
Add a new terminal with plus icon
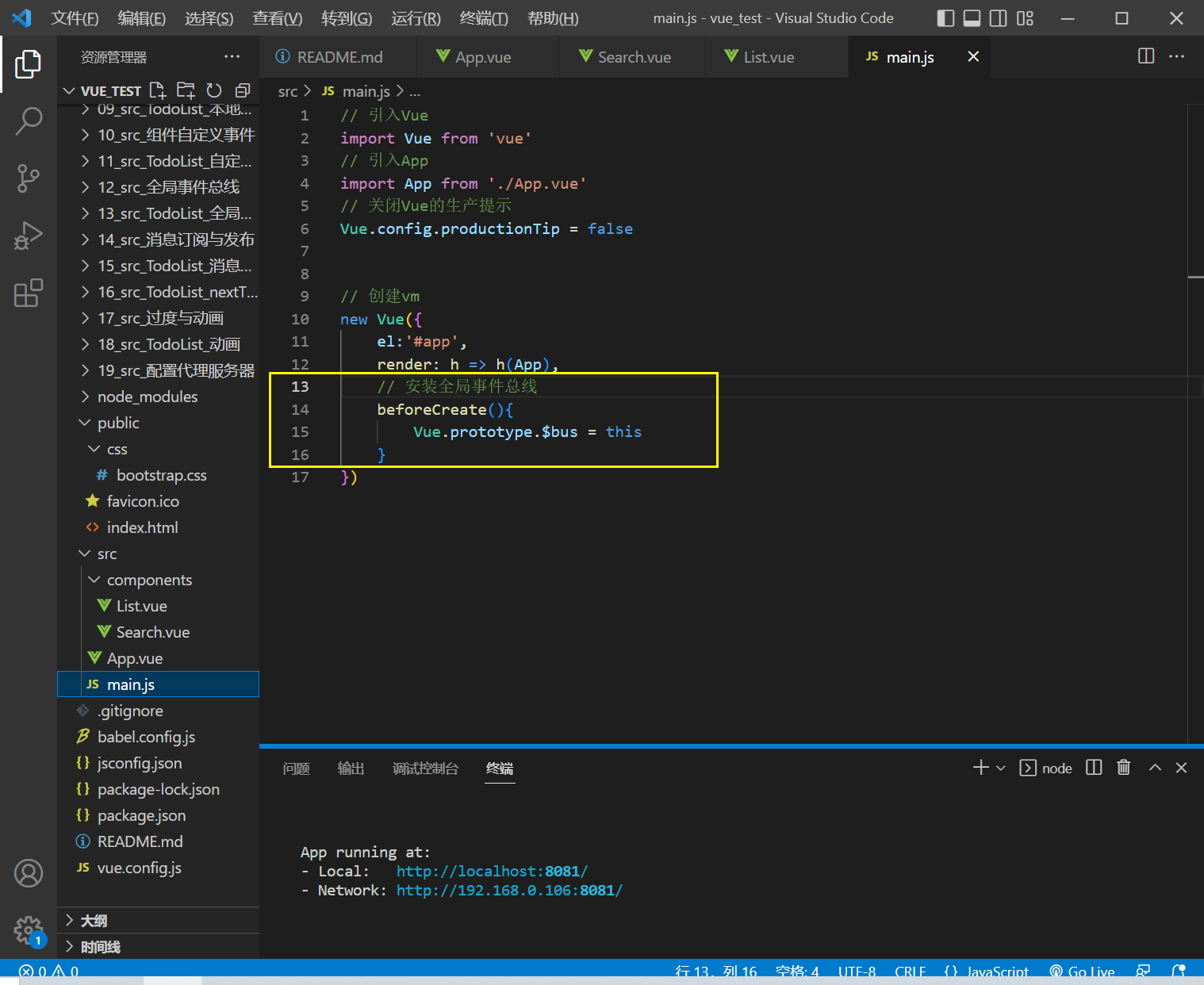[981, 768]
